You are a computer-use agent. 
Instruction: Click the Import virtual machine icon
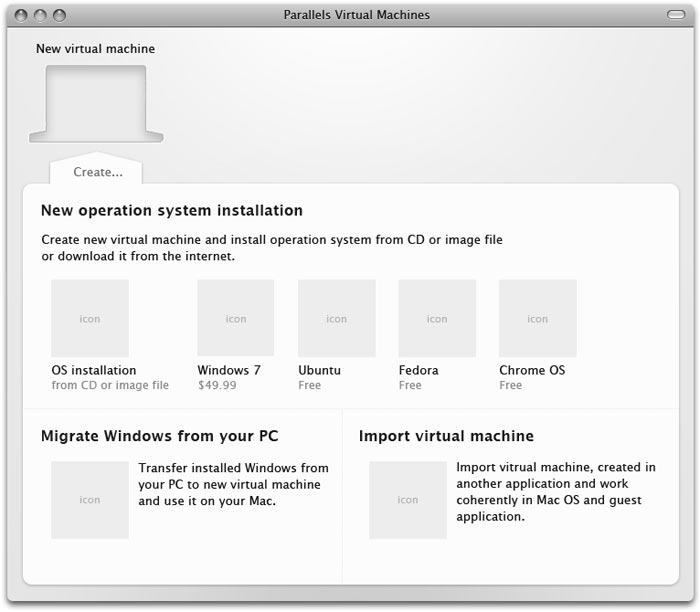click(407, 499)
